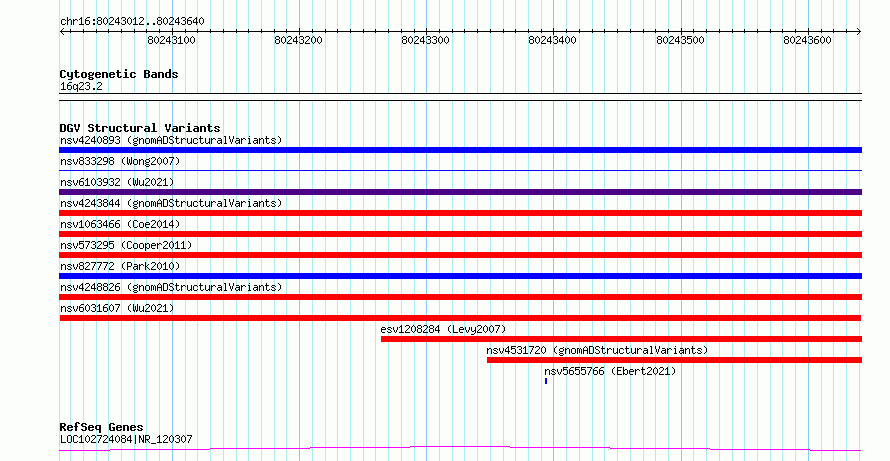Viewport: 890px width, 461px height.
Task: Select the nsv4243844 (gnomADStructuralVariants) label
Action: [x=171, y=203]
